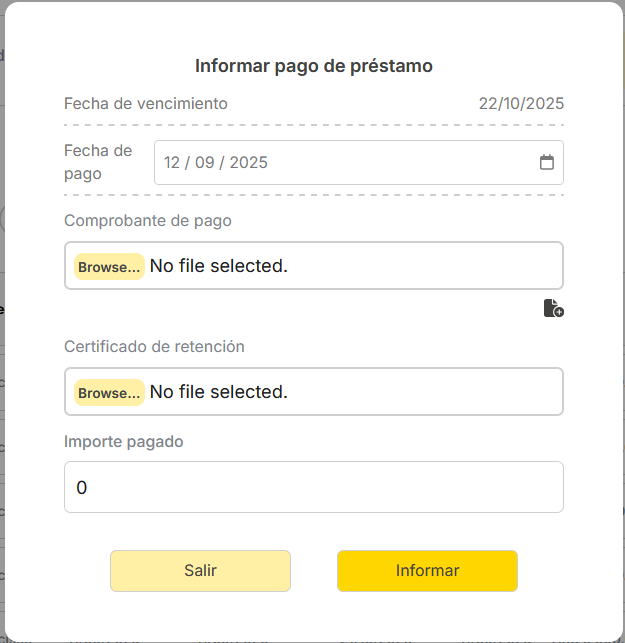Click the due date value 22/10/2025

point(521,103)
